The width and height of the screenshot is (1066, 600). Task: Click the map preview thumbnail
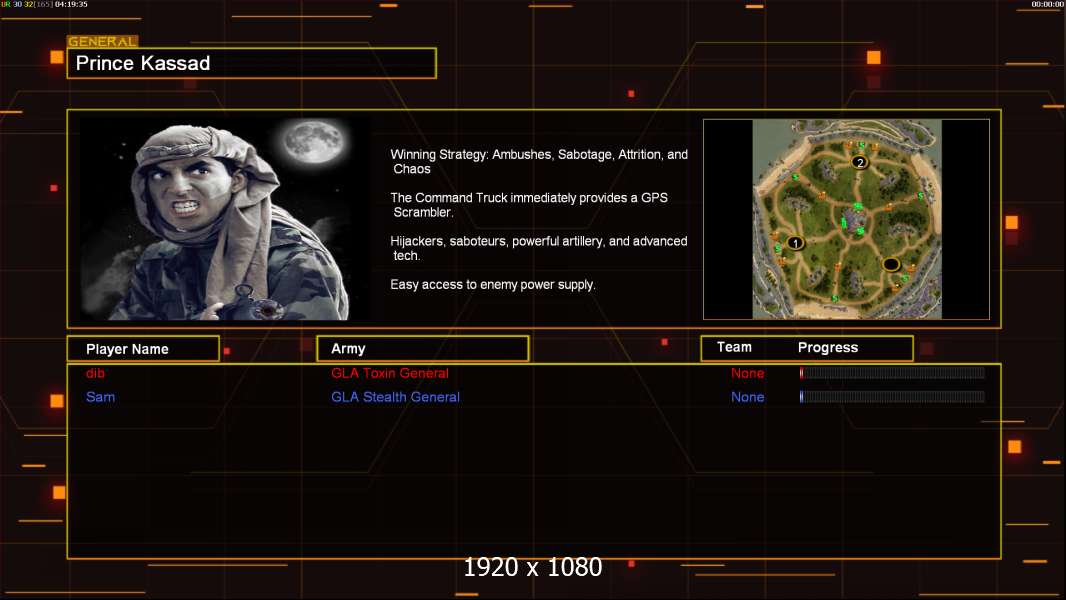(x=846, y=219)
